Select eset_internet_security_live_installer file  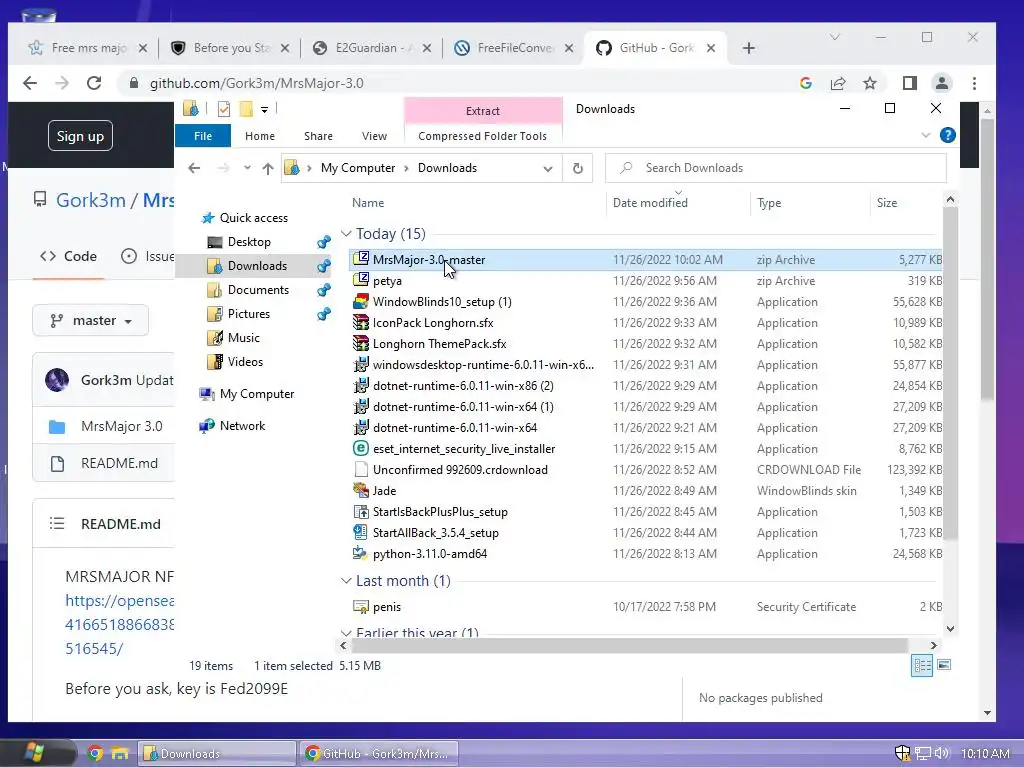[464, 449]
